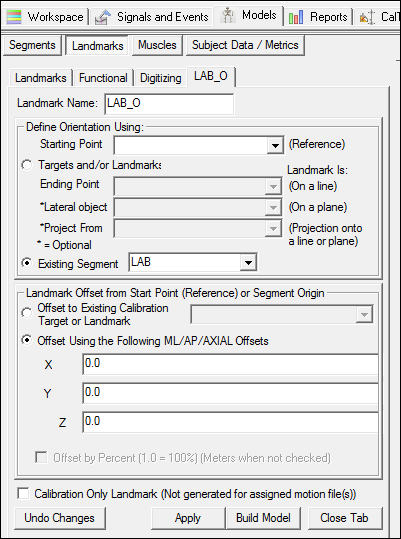401x539 pixels.
Task: Switch to Signals and Events tab icon
Action: [x=152, y=17]
